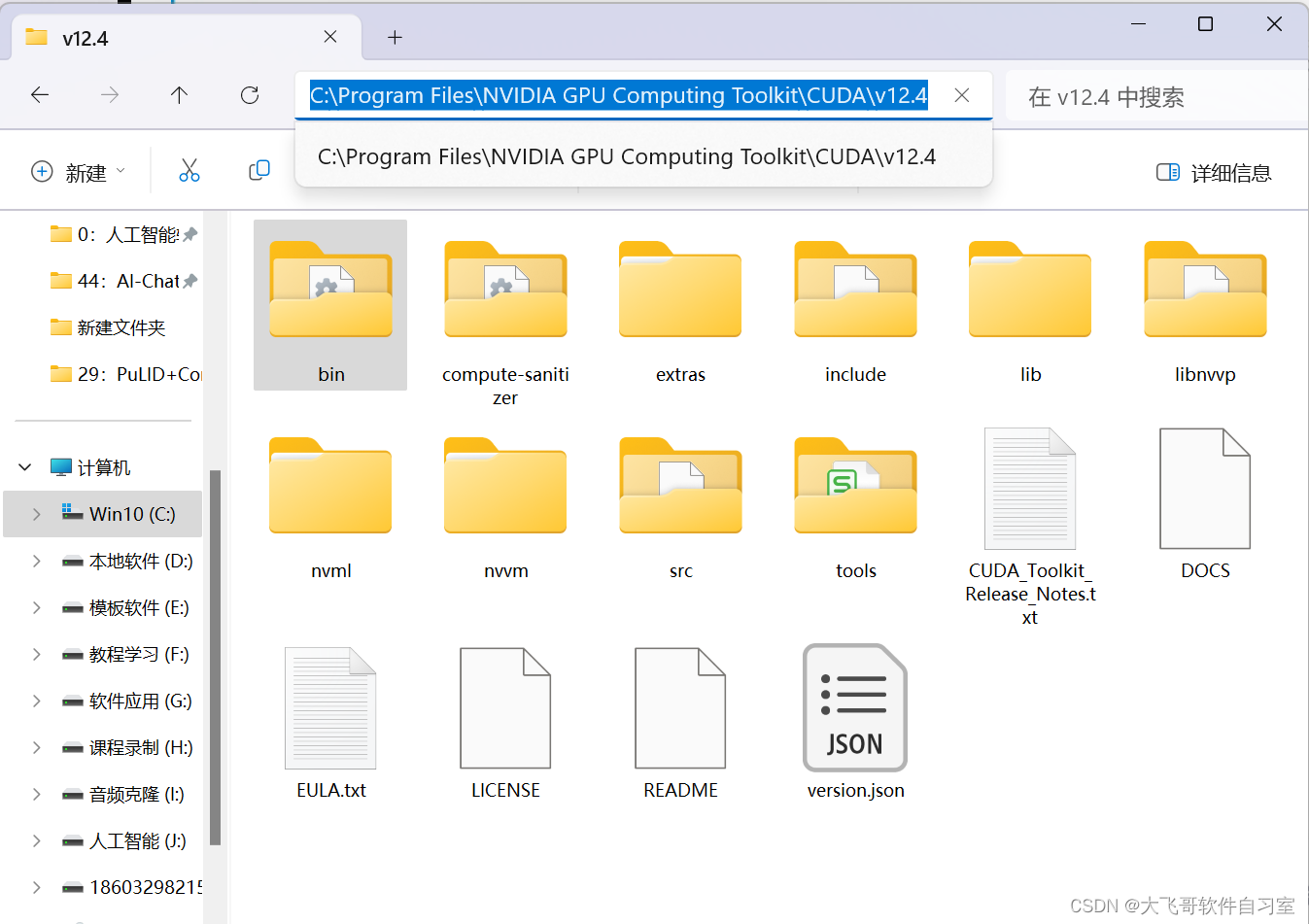
Task: Refresh the current folder view
Action: tap(250, 95)
